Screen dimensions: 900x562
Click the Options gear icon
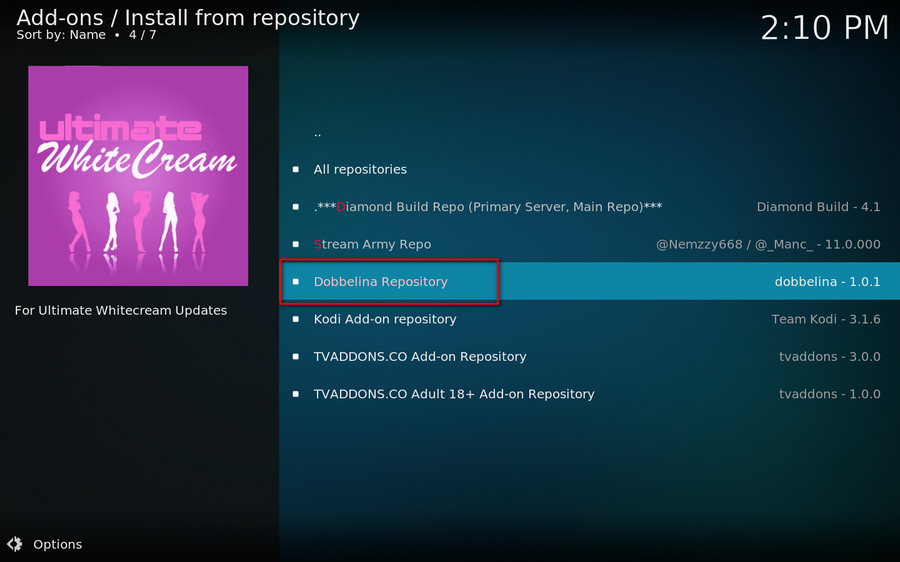coord(14,544)
